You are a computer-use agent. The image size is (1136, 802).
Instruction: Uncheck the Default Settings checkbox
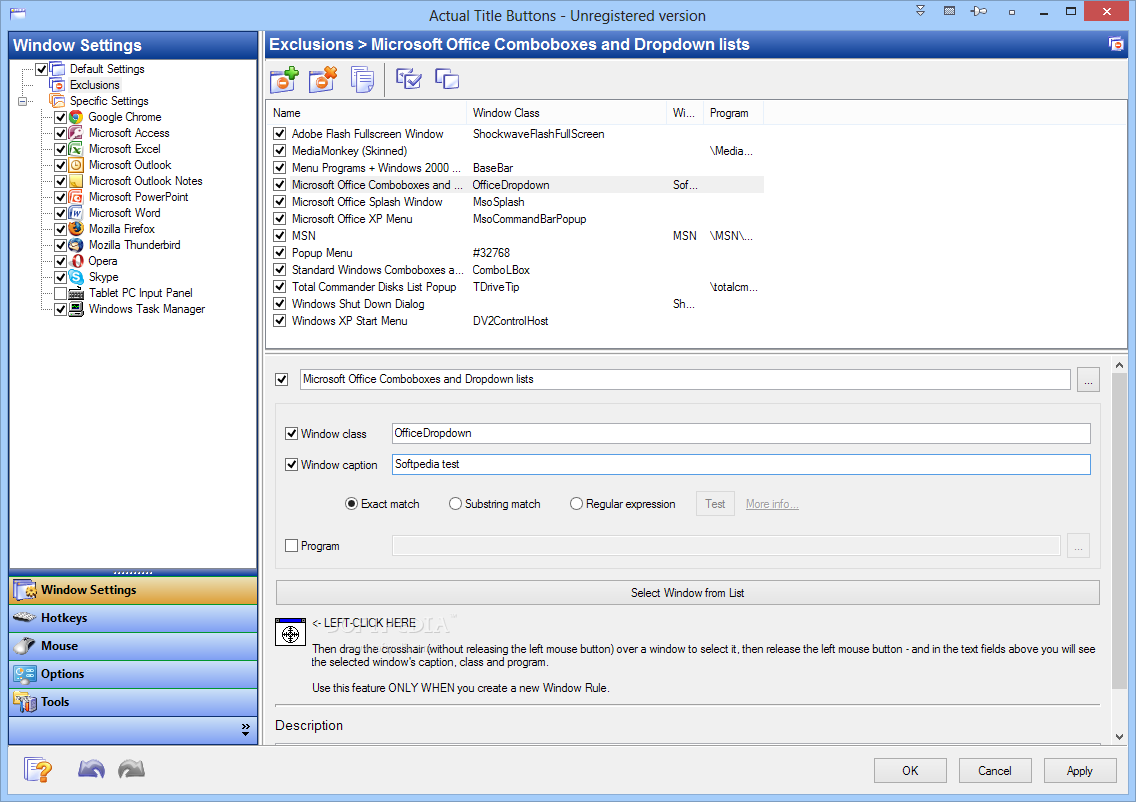41,70
